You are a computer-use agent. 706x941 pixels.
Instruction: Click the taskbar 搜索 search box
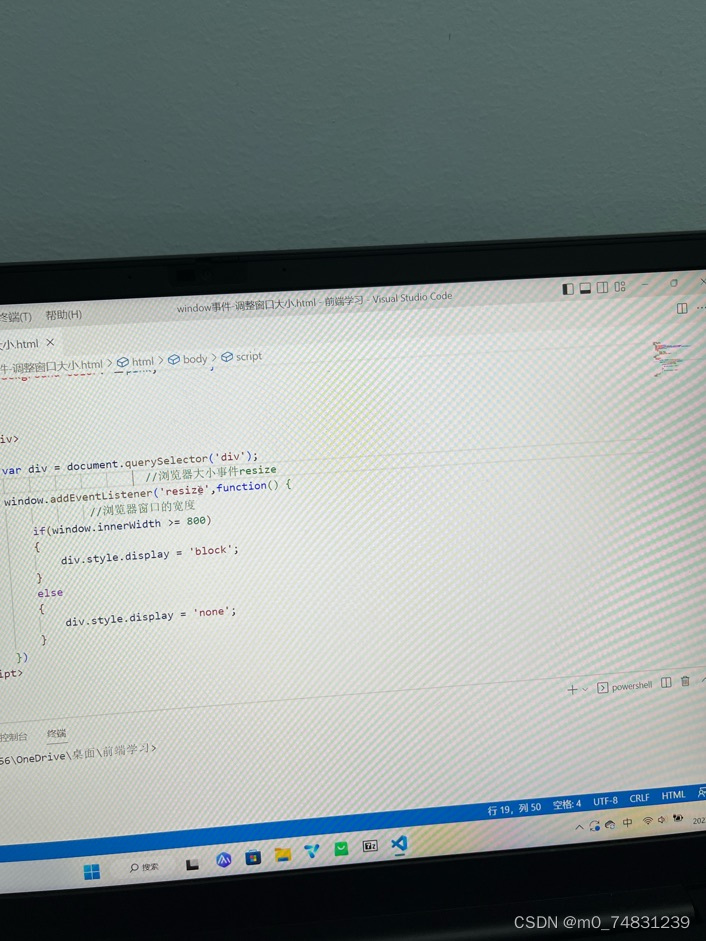144,867
